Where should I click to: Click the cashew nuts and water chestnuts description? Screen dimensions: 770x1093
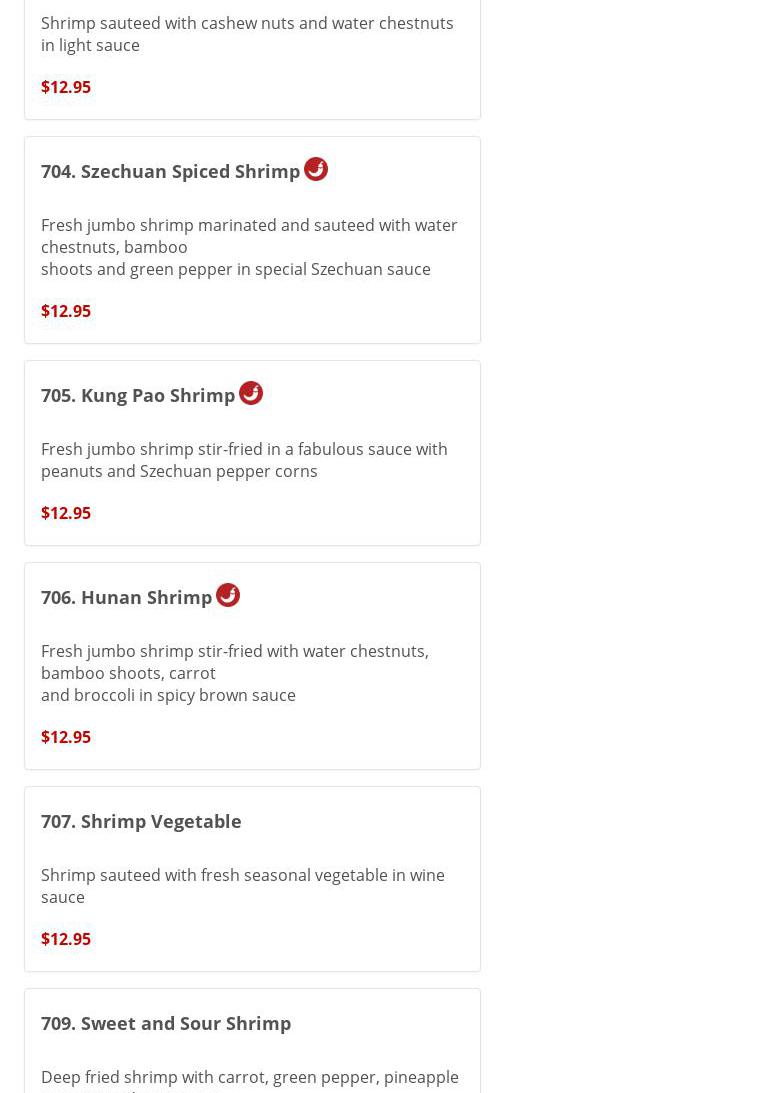tap(247, 34)
